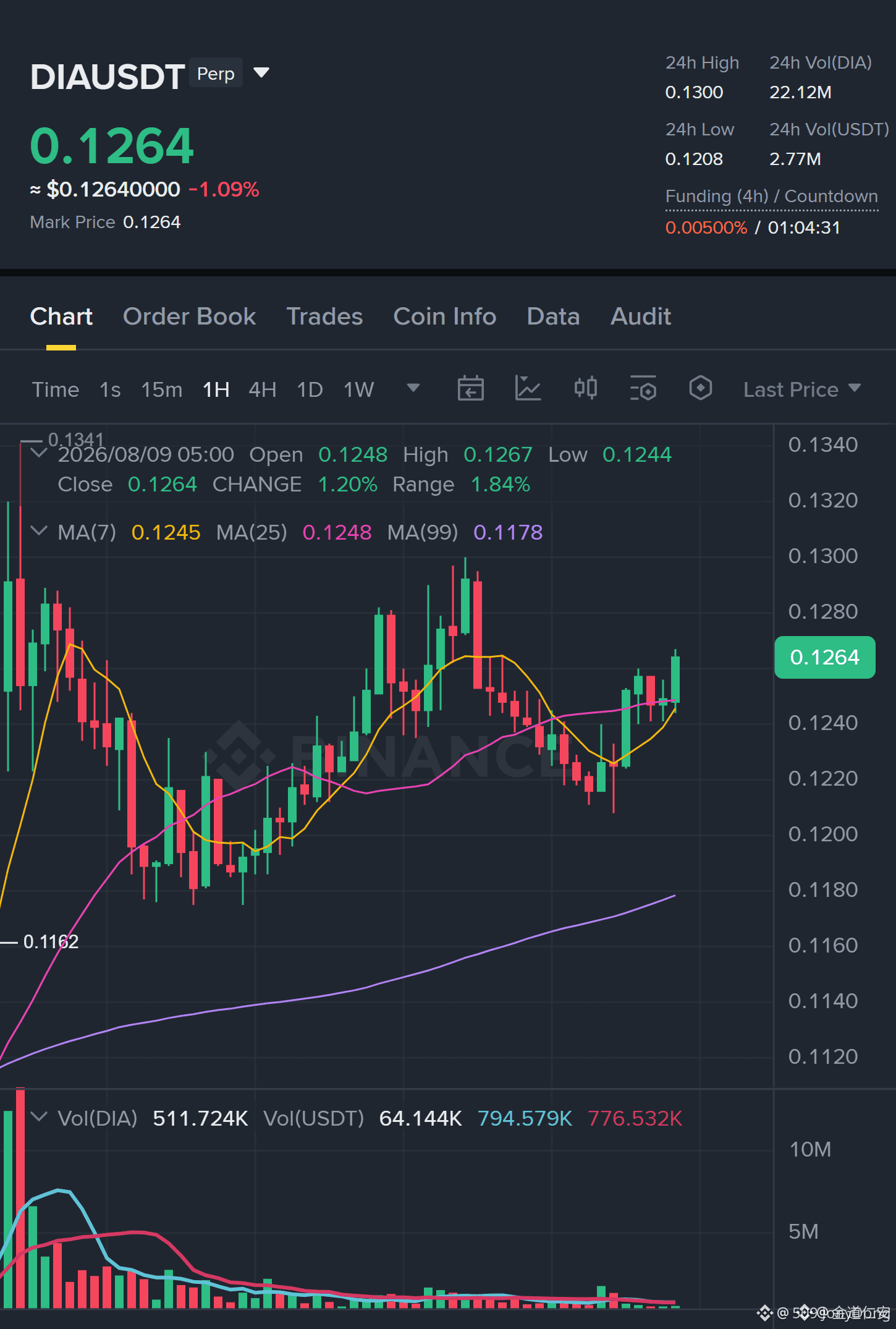
Task: Tap the 0.1300 price axis label
Action: 822,556
